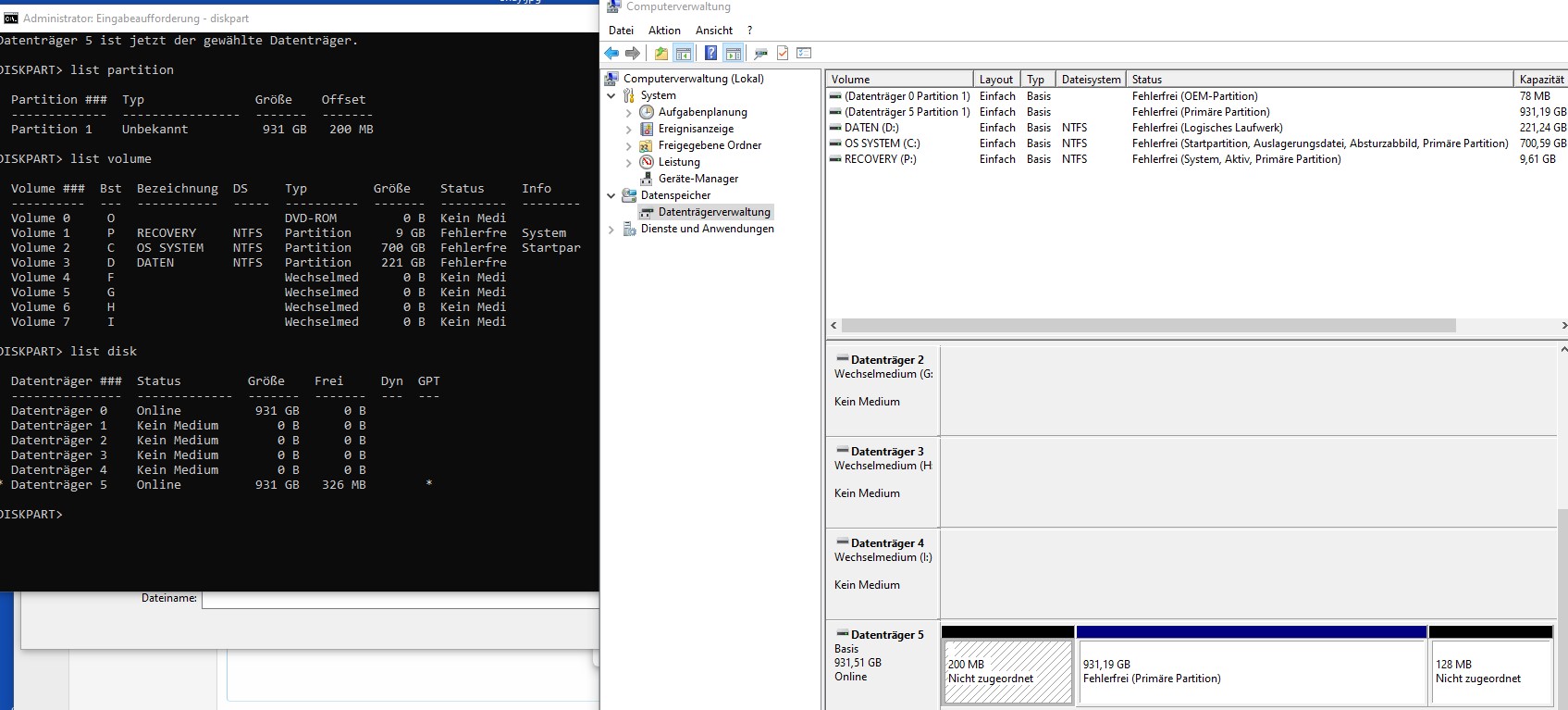Click the DISKPART> prompt line at bottom

pos(31,515)
